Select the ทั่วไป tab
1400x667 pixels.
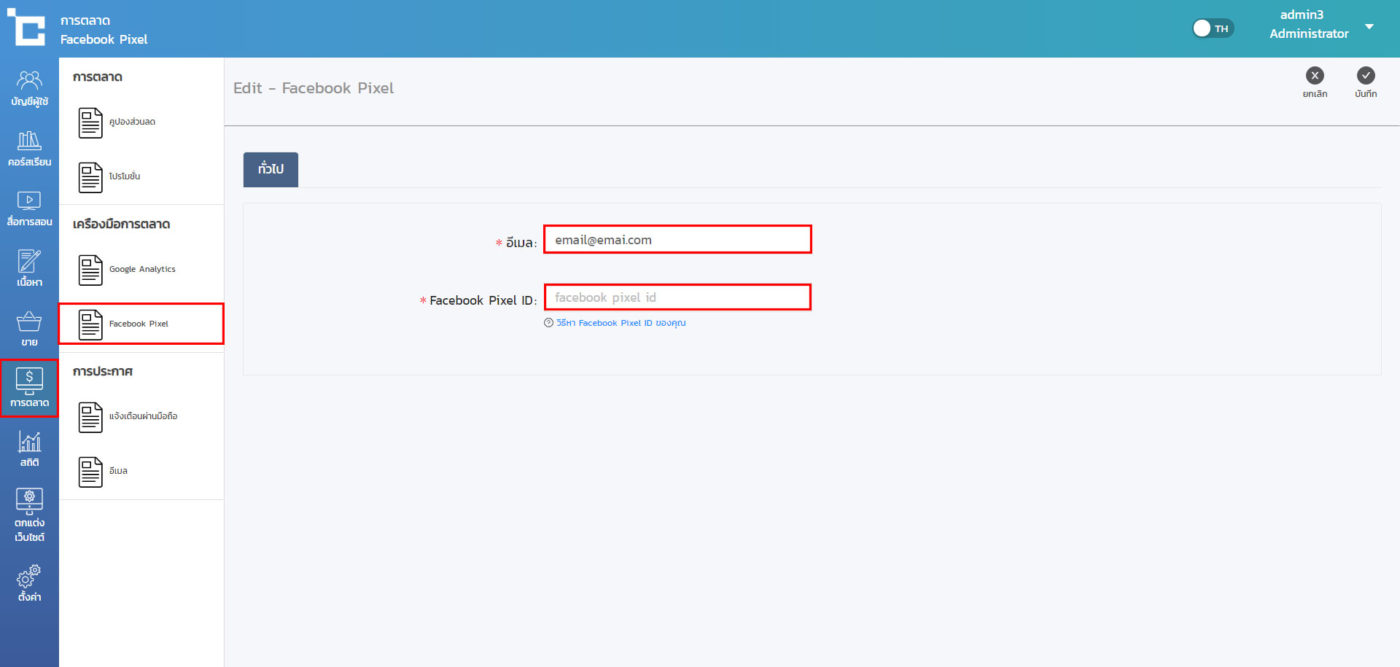(271, 170)
